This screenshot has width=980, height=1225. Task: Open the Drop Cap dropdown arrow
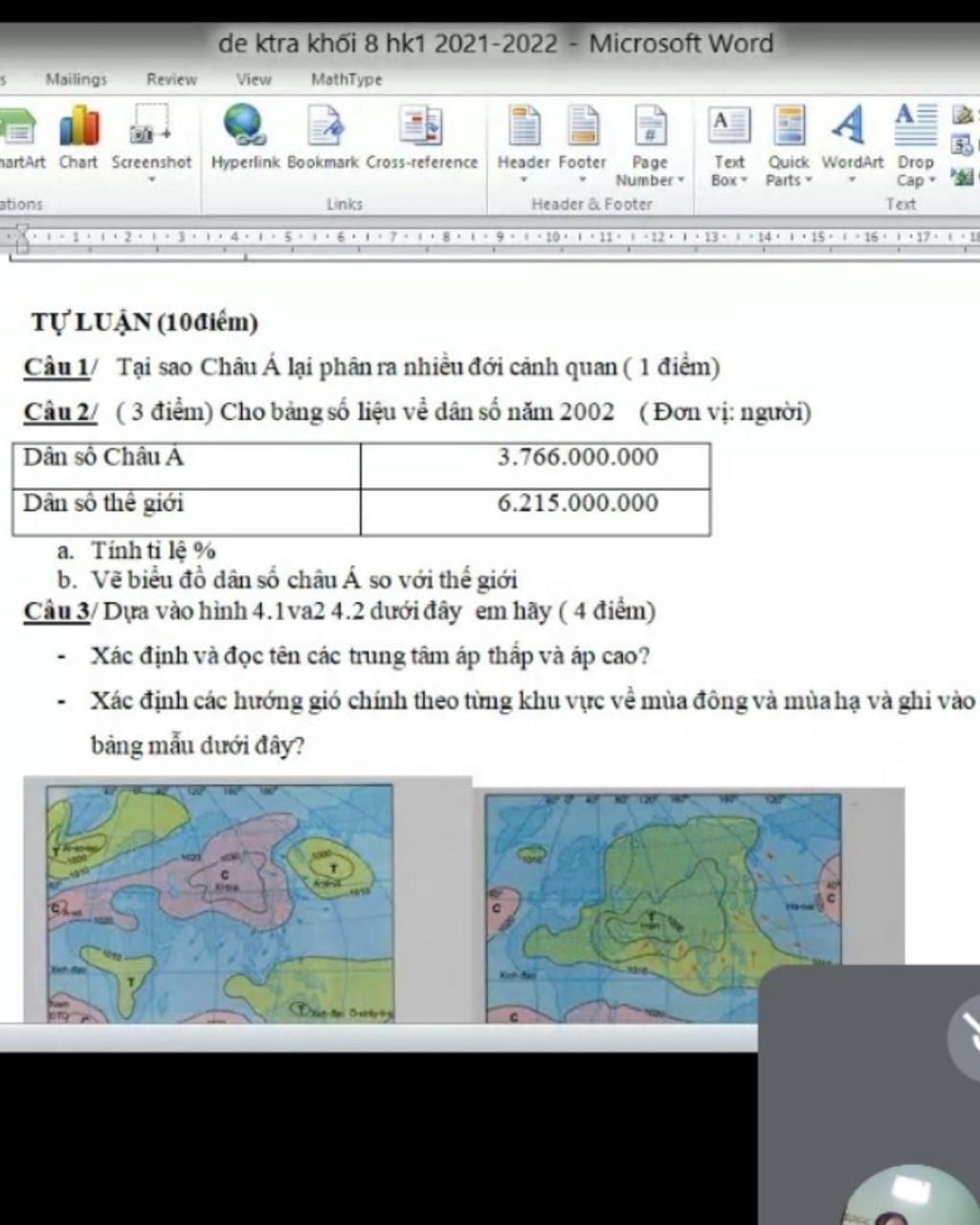tap(932, 180)
